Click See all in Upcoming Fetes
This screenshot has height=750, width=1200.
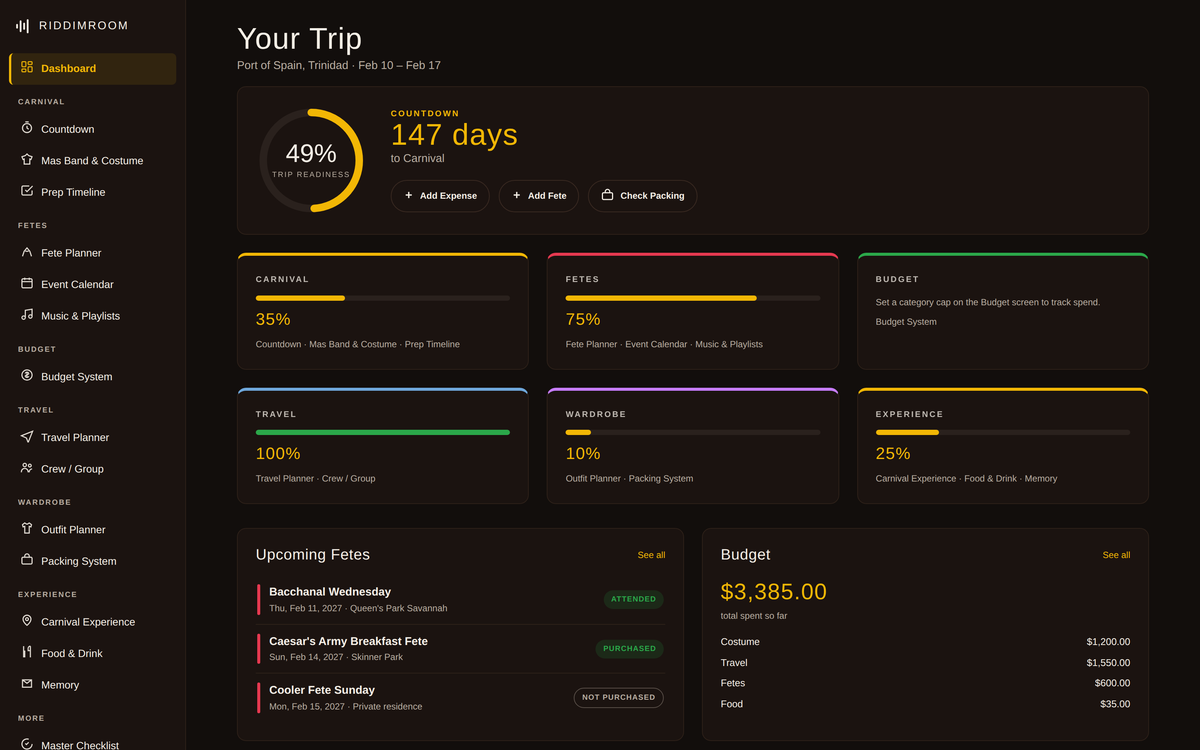(x=651, y=555)
